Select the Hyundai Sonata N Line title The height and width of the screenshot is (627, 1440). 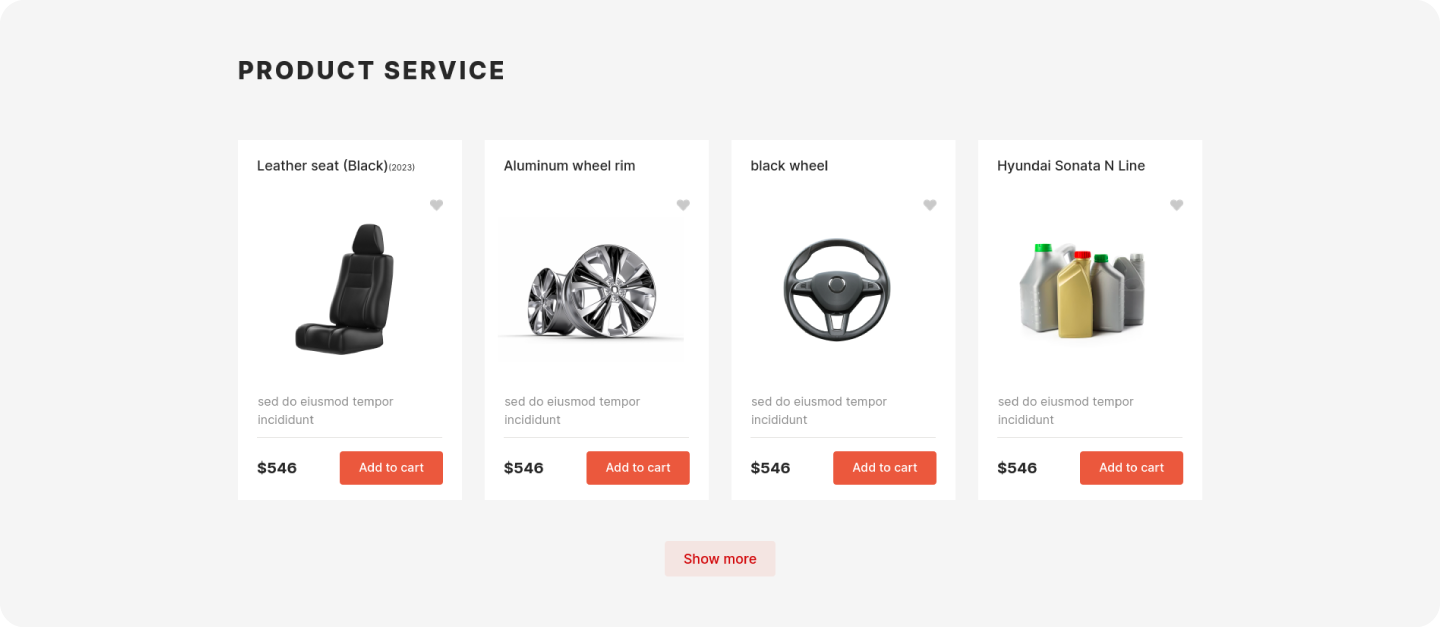(x=1071, y=166)
